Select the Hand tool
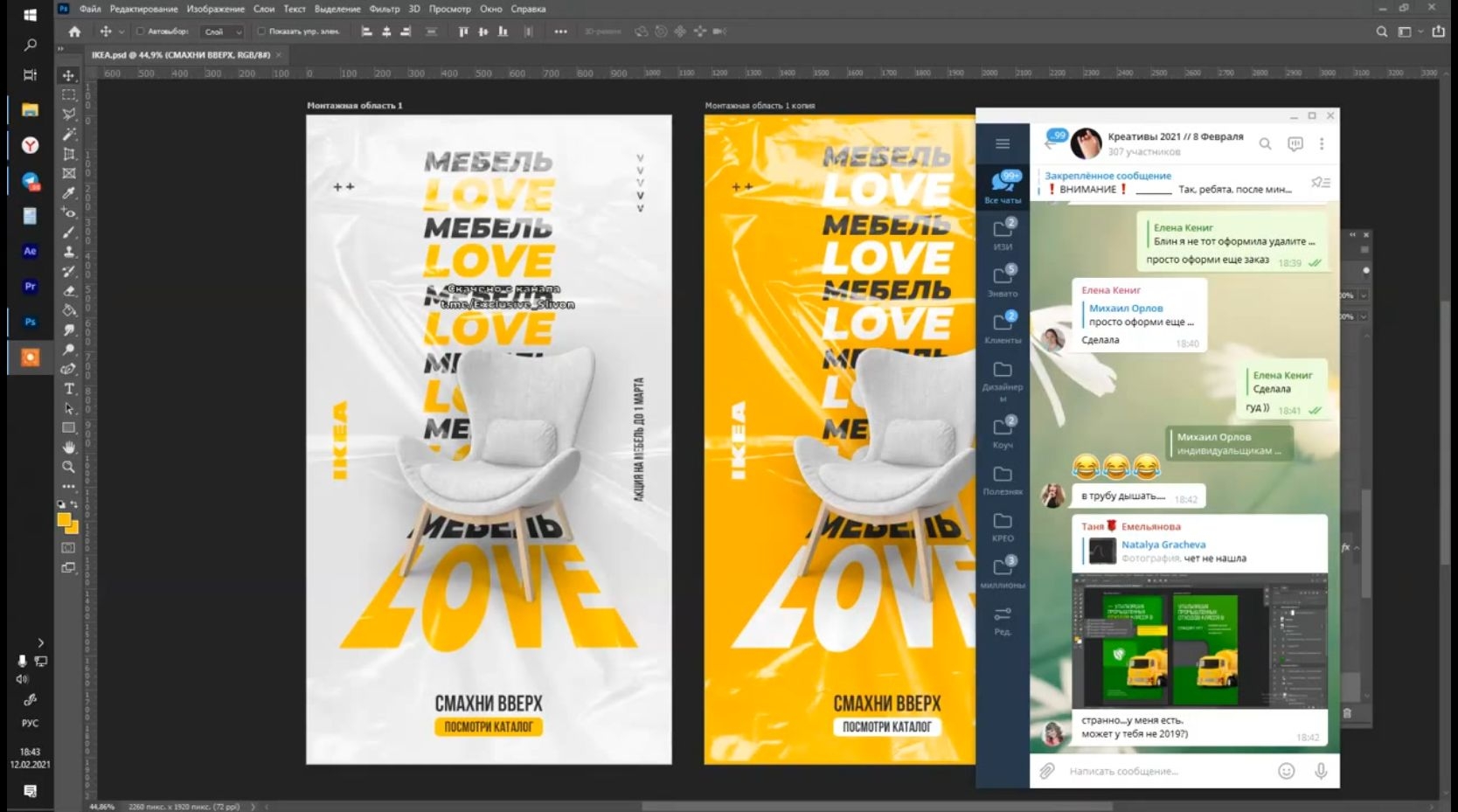Viewport: 1458px width, 812px height. 69,448
